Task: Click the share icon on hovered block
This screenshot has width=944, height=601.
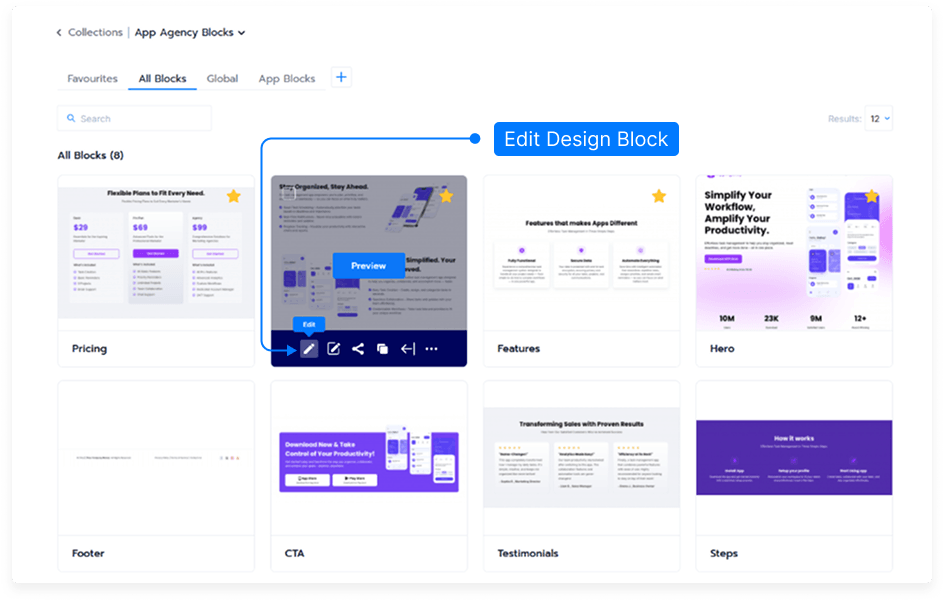Action: (358, 349)
